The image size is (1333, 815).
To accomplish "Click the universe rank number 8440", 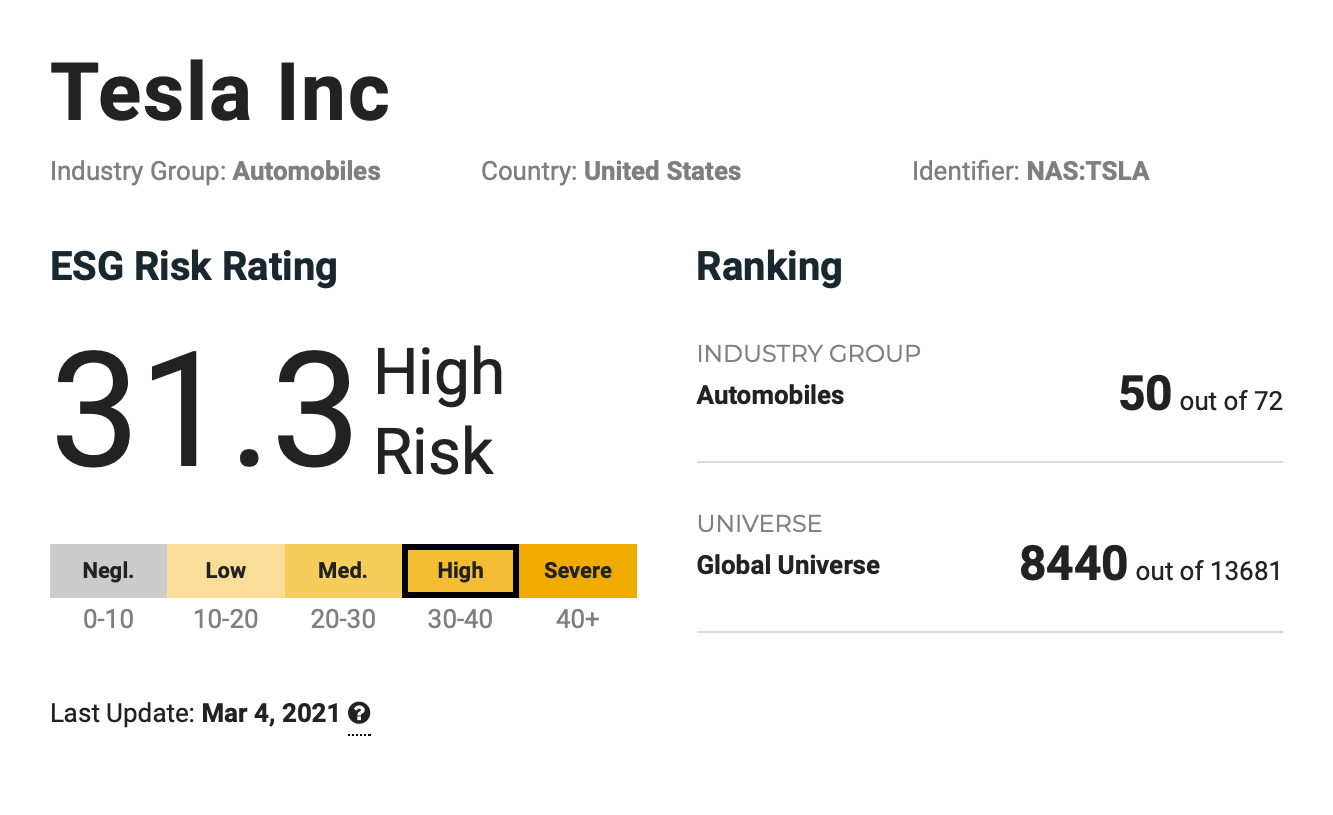I will pos(1073,565).
